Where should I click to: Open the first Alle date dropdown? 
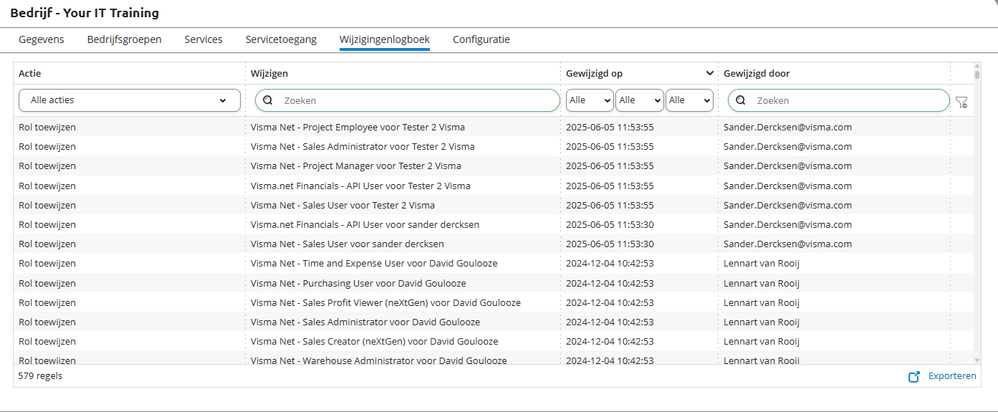(x=590, y=101)
